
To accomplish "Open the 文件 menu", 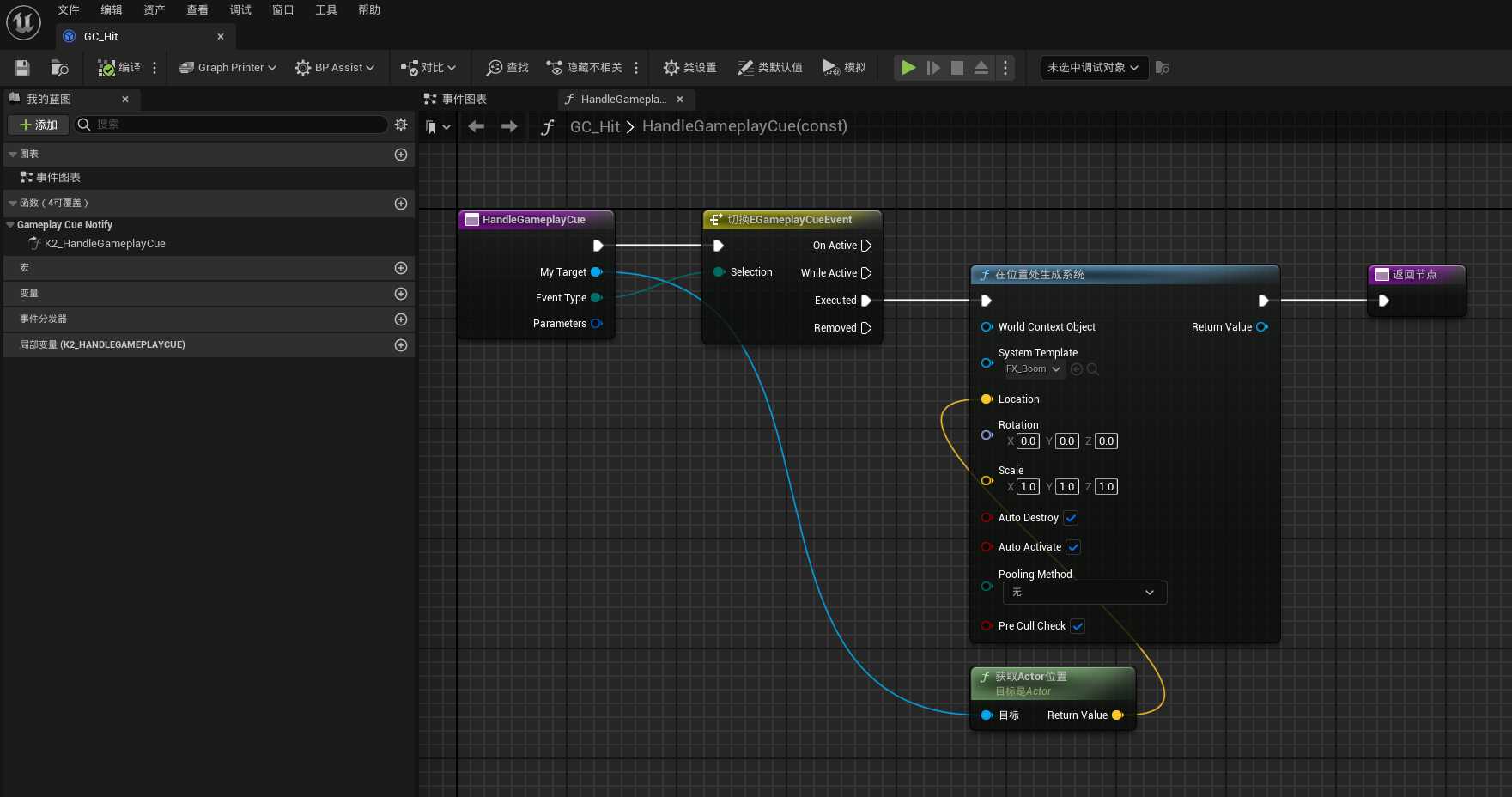I will click(x=69, y=10).
